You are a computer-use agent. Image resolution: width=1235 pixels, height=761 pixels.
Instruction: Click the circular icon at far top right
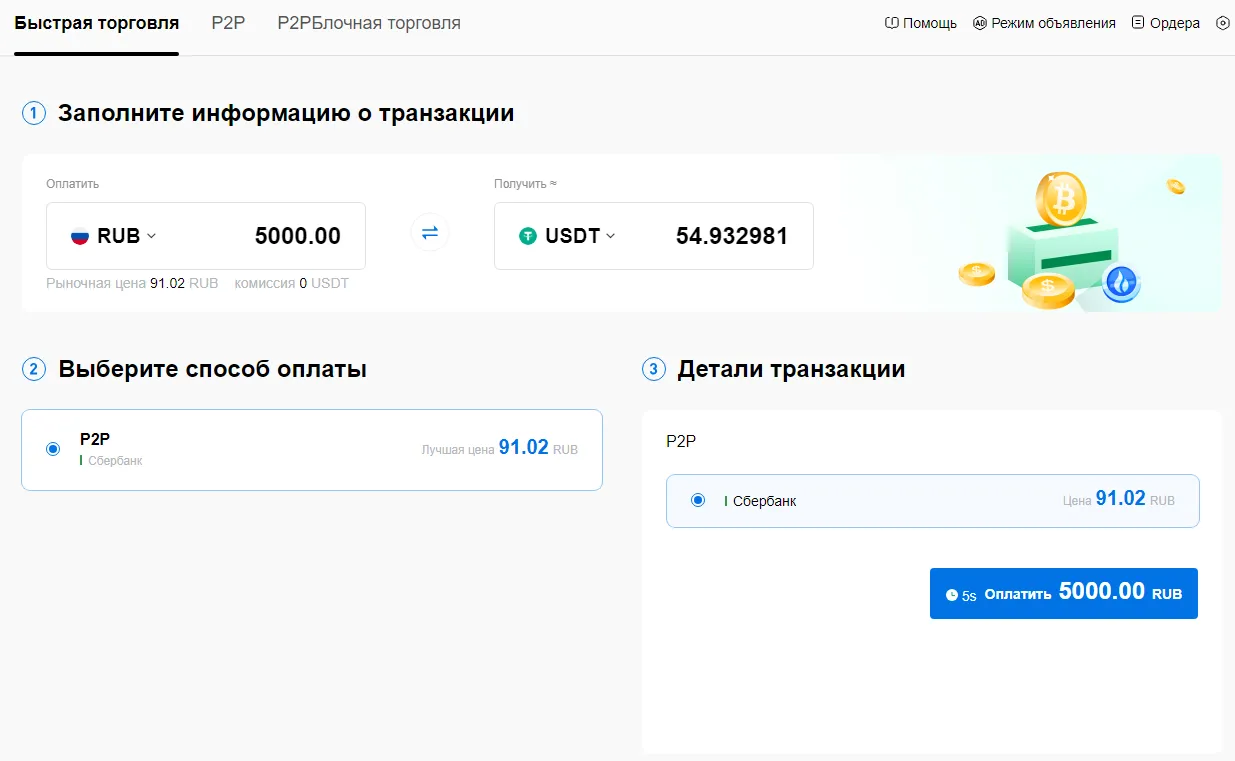pyautogui.click(x=1222, y=22)
